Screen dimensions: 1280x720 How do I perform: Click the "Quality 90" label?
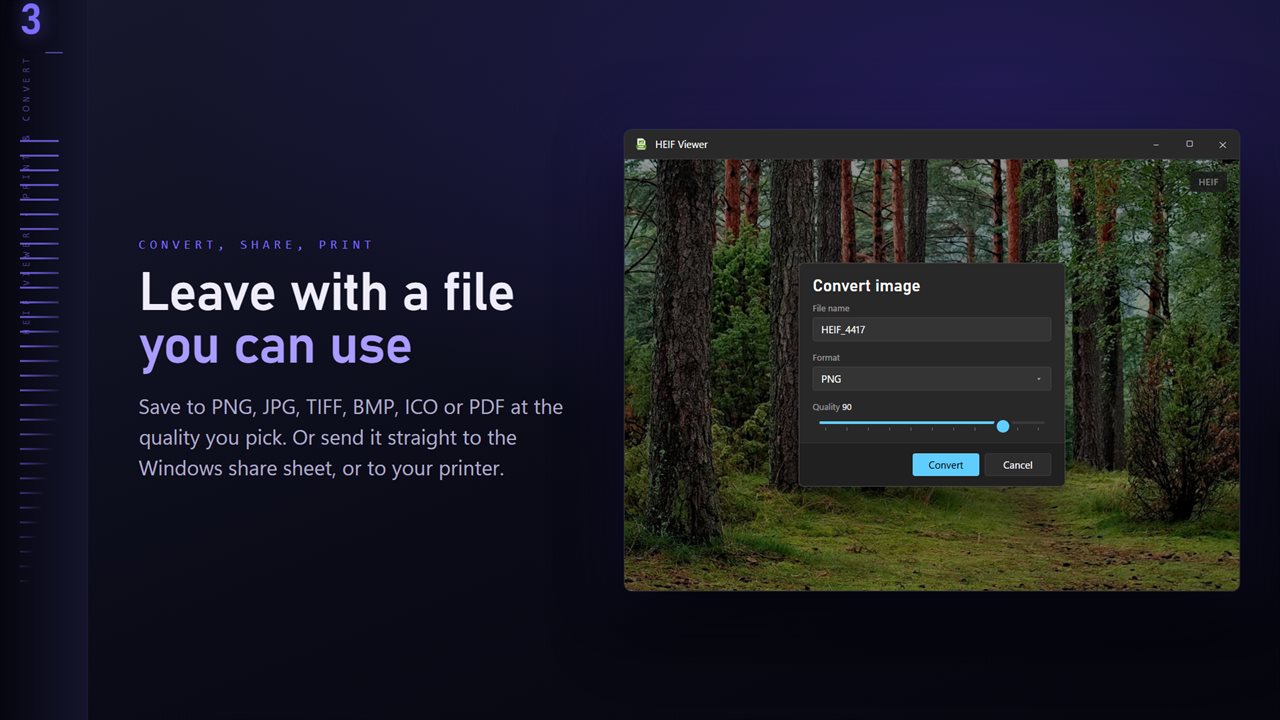tap(832, 407)
